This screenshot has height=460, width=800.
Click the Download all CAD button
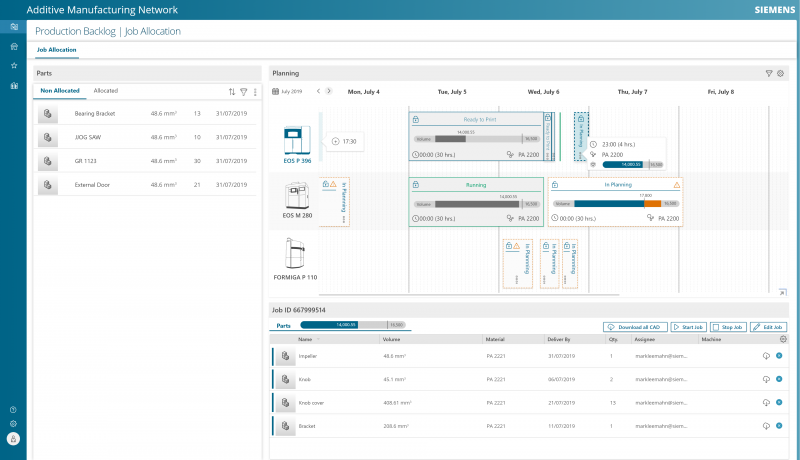(636, 327)
